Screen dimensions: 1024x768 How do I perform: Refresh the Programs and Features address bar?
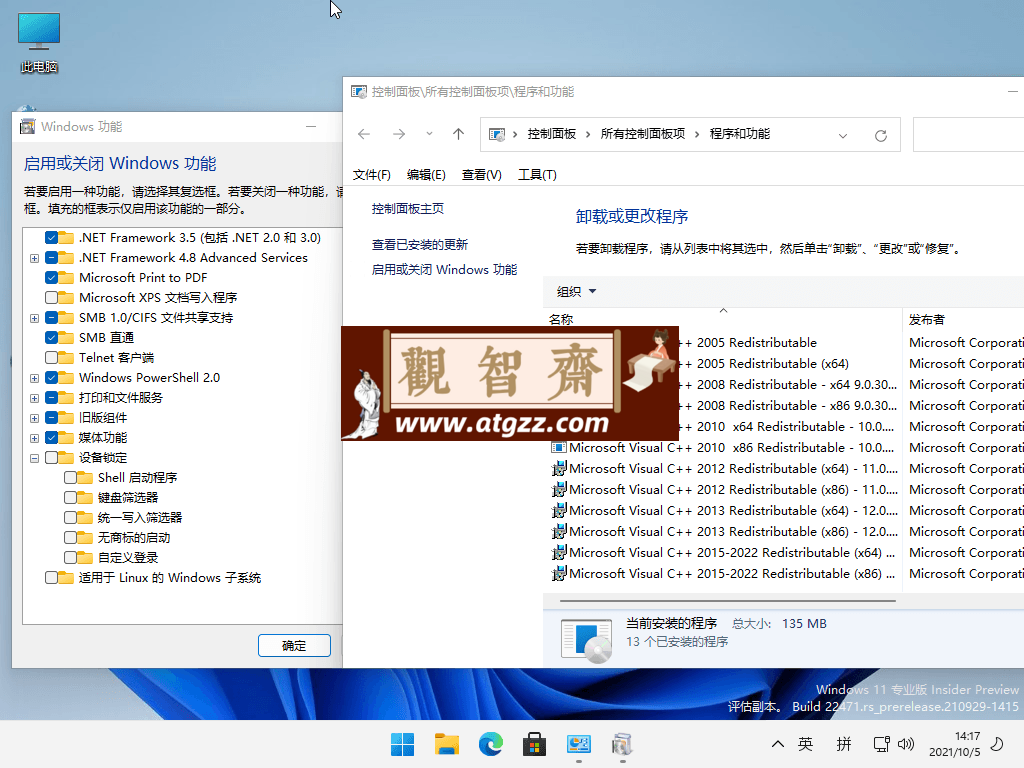(881, 135)
